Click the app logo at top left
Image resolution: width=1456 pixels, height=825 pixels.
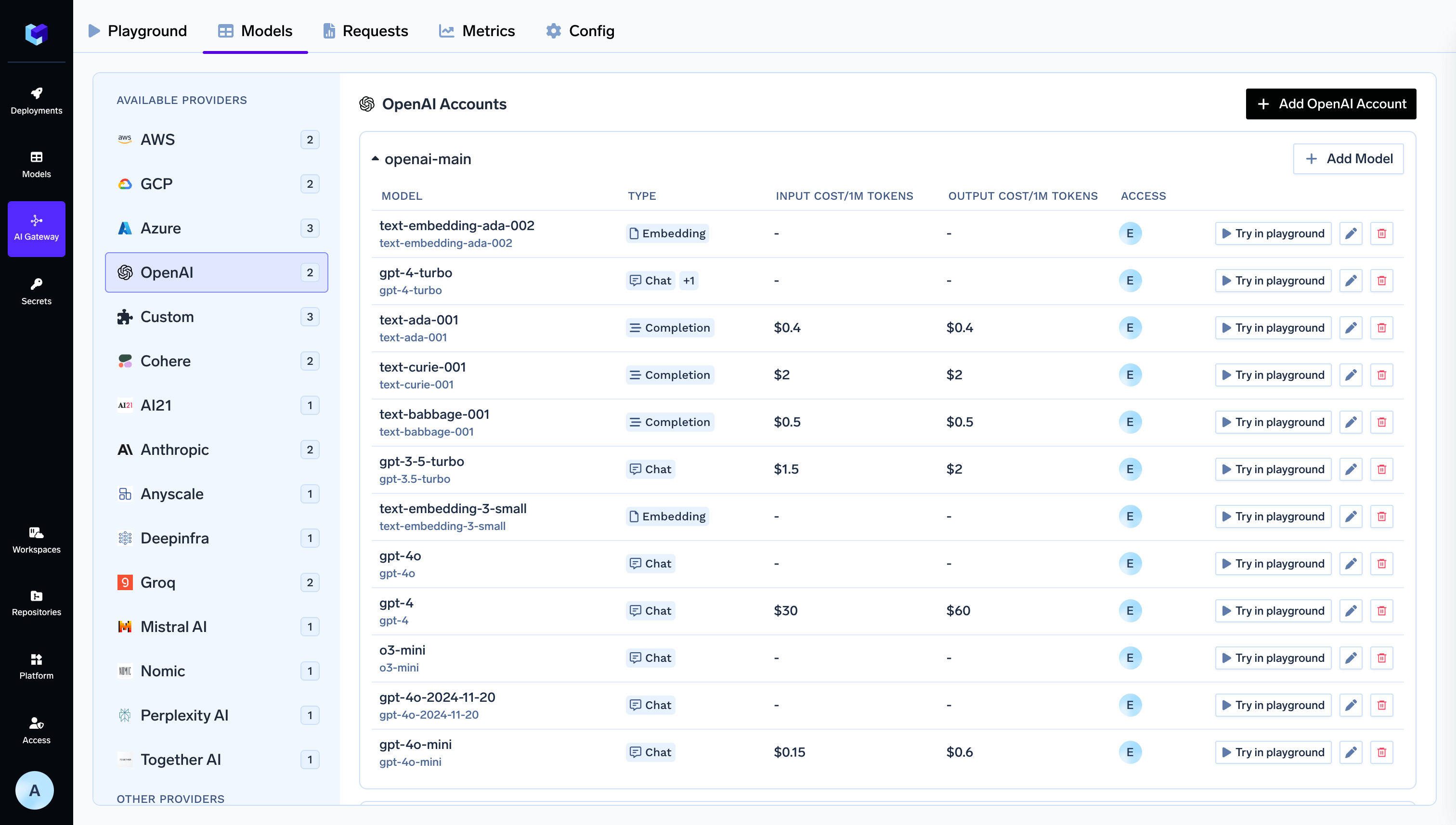[x=36, y=34]
